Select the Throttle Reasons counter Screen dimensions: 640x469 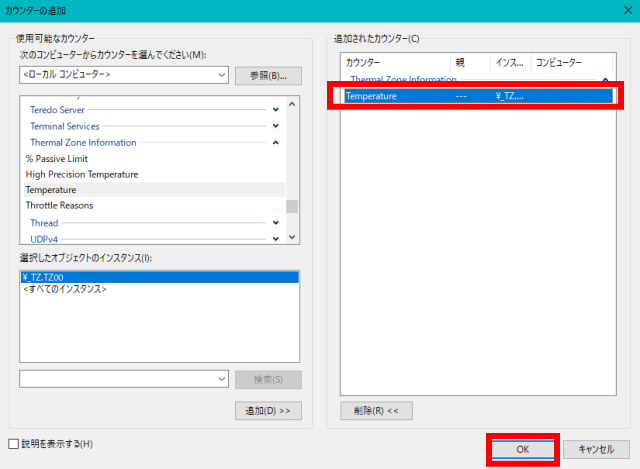pyautogui.click(x=59, y=205)
